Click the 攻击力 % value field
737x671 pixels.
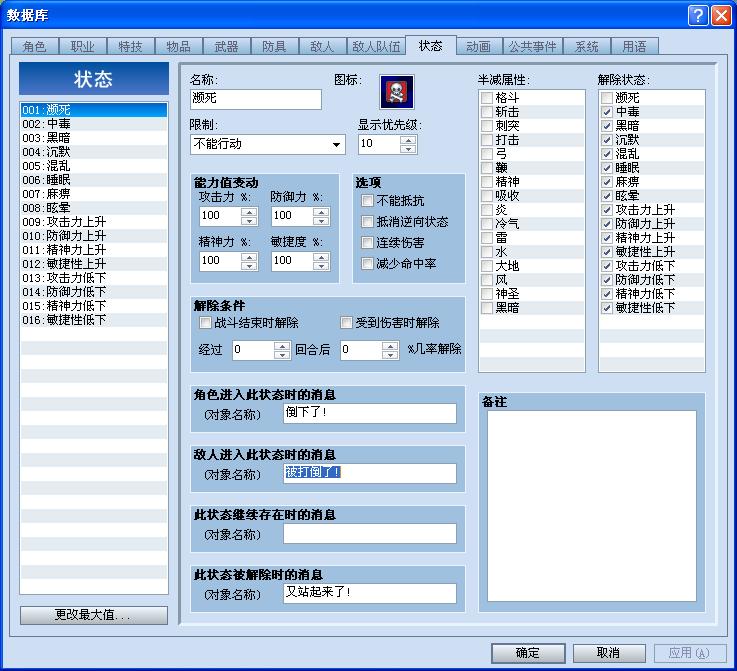point(220,216)
